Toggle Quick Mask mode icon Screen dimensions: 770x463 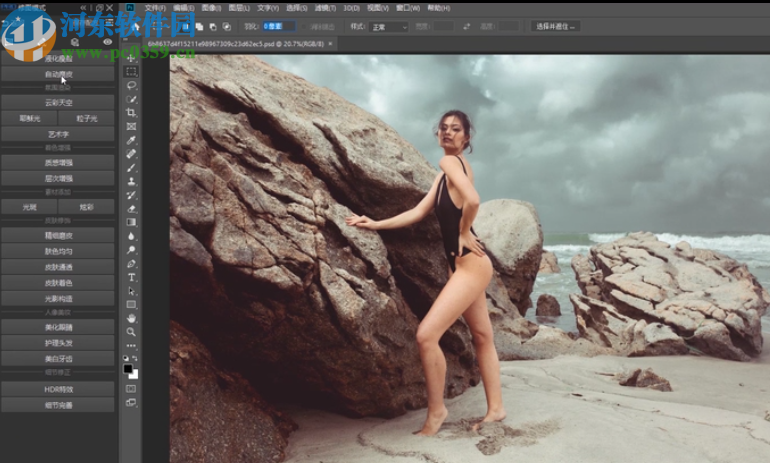pyautogui.click(x=131, y=388)
